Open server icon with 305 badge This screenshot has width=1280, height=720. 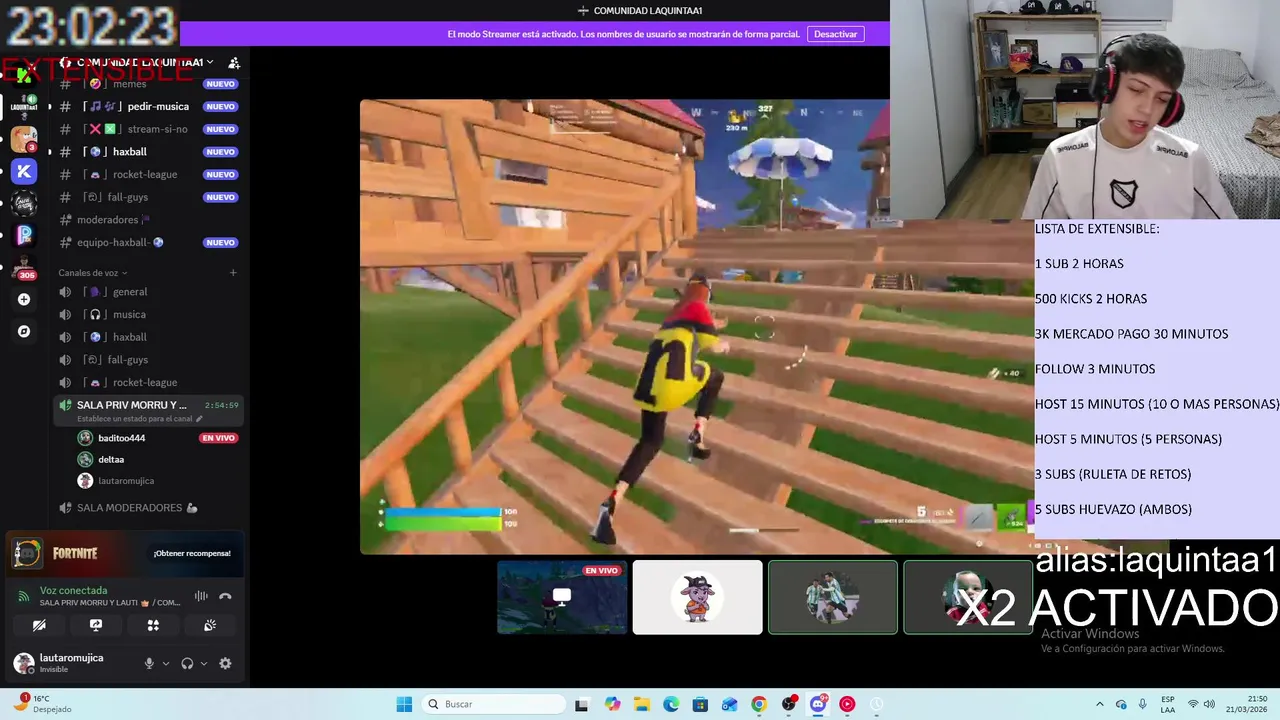click(24, 267)
